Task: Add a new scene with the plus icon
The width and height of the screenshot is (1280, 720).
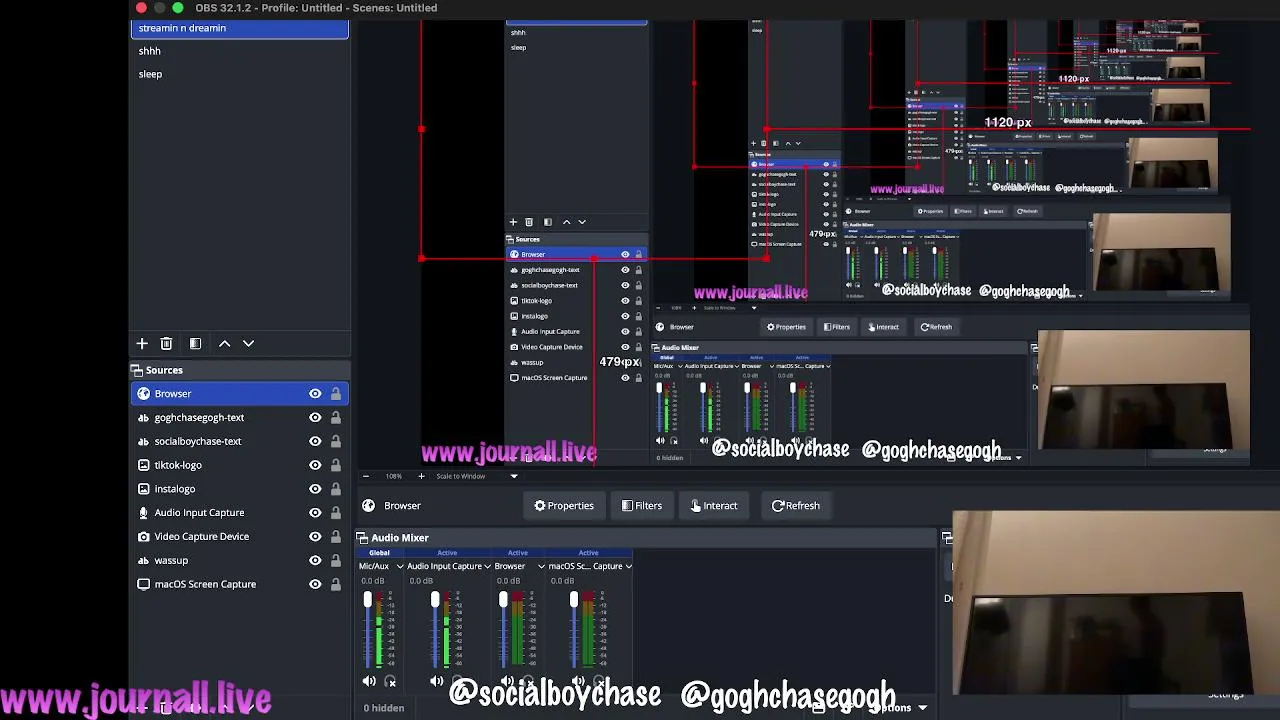Action: pos(142,344)
